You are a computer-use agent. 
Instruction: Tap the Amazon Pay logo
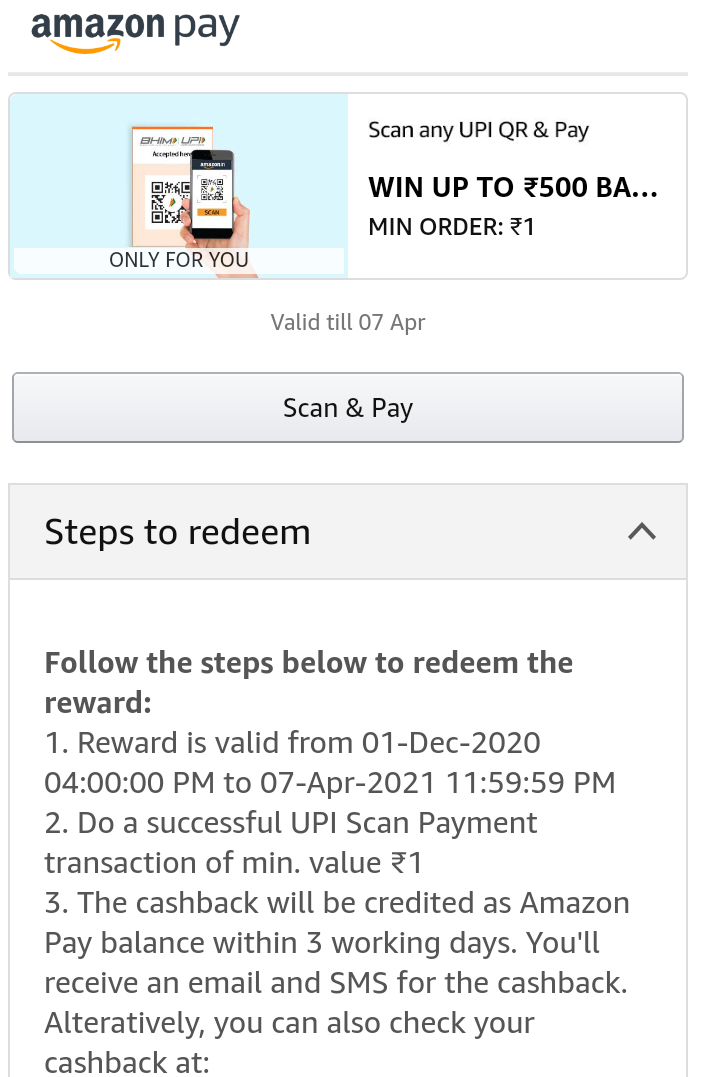click(136, 30)
